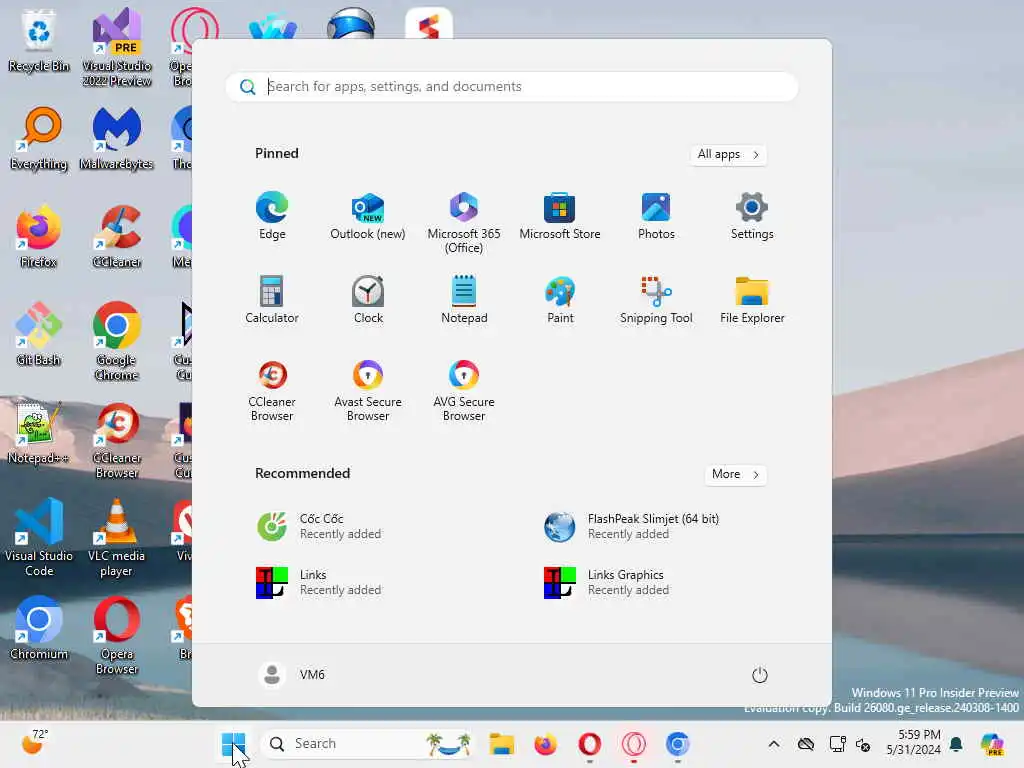Click the monitor-shaped network tray icon

[837, 744]
